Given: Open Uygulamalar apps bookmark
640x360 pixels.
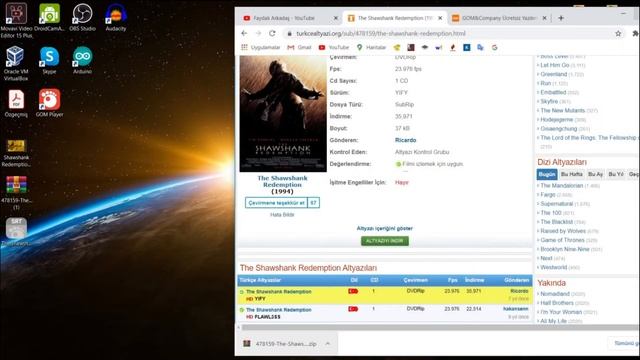Looking at the screenshot, I should tap(261, 47).
